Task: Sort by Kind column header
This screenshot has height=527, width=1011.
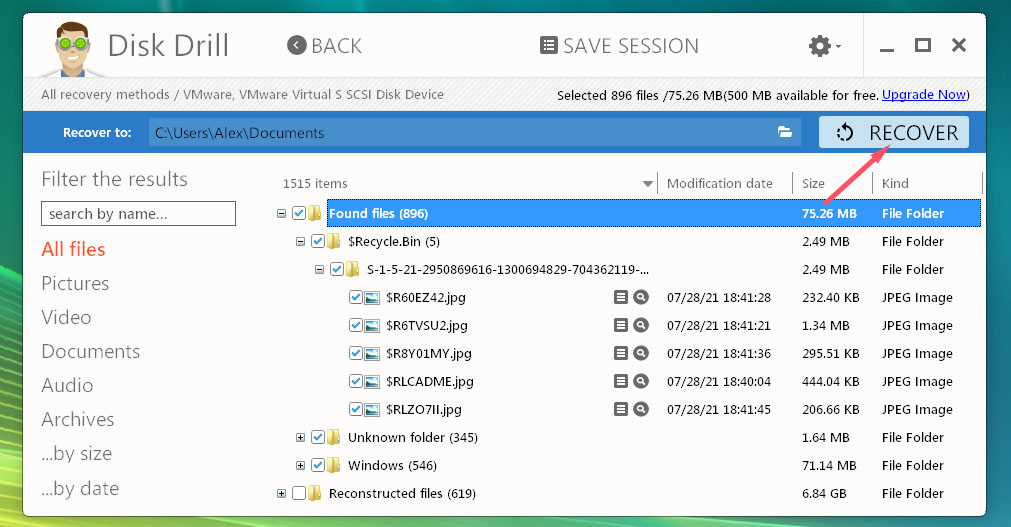Action: point(896,183)
